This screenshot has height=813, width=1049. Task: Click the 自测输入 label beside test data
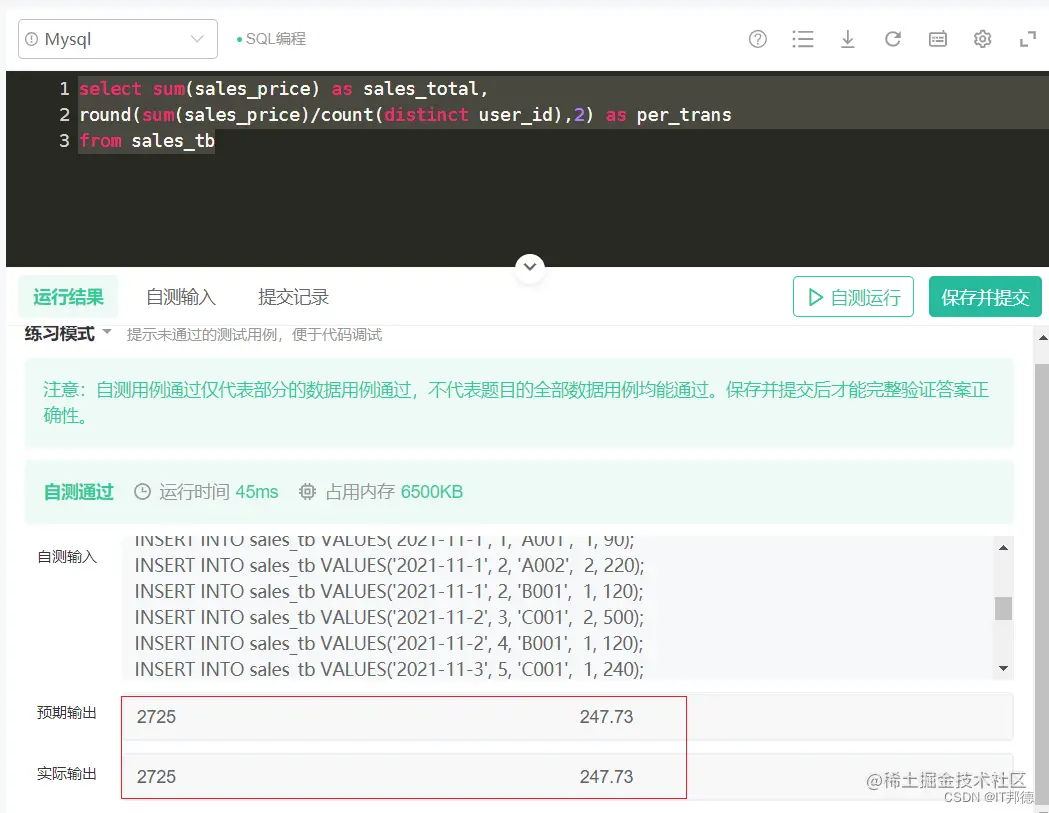(66, 557)
